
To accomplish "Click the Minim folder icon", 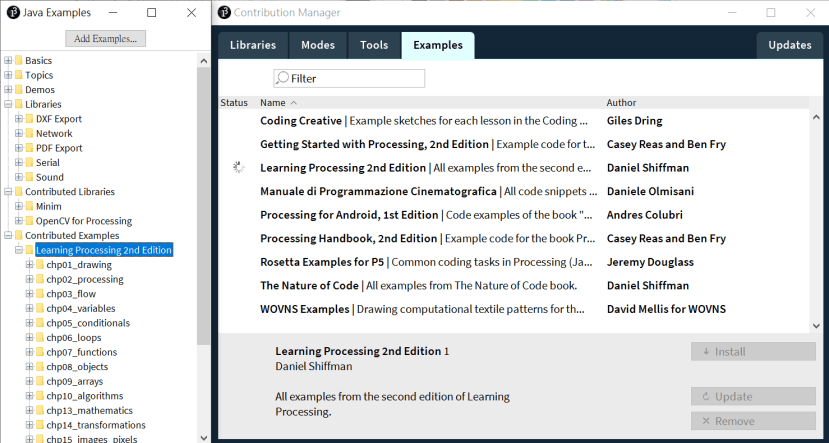I will 29,206.
